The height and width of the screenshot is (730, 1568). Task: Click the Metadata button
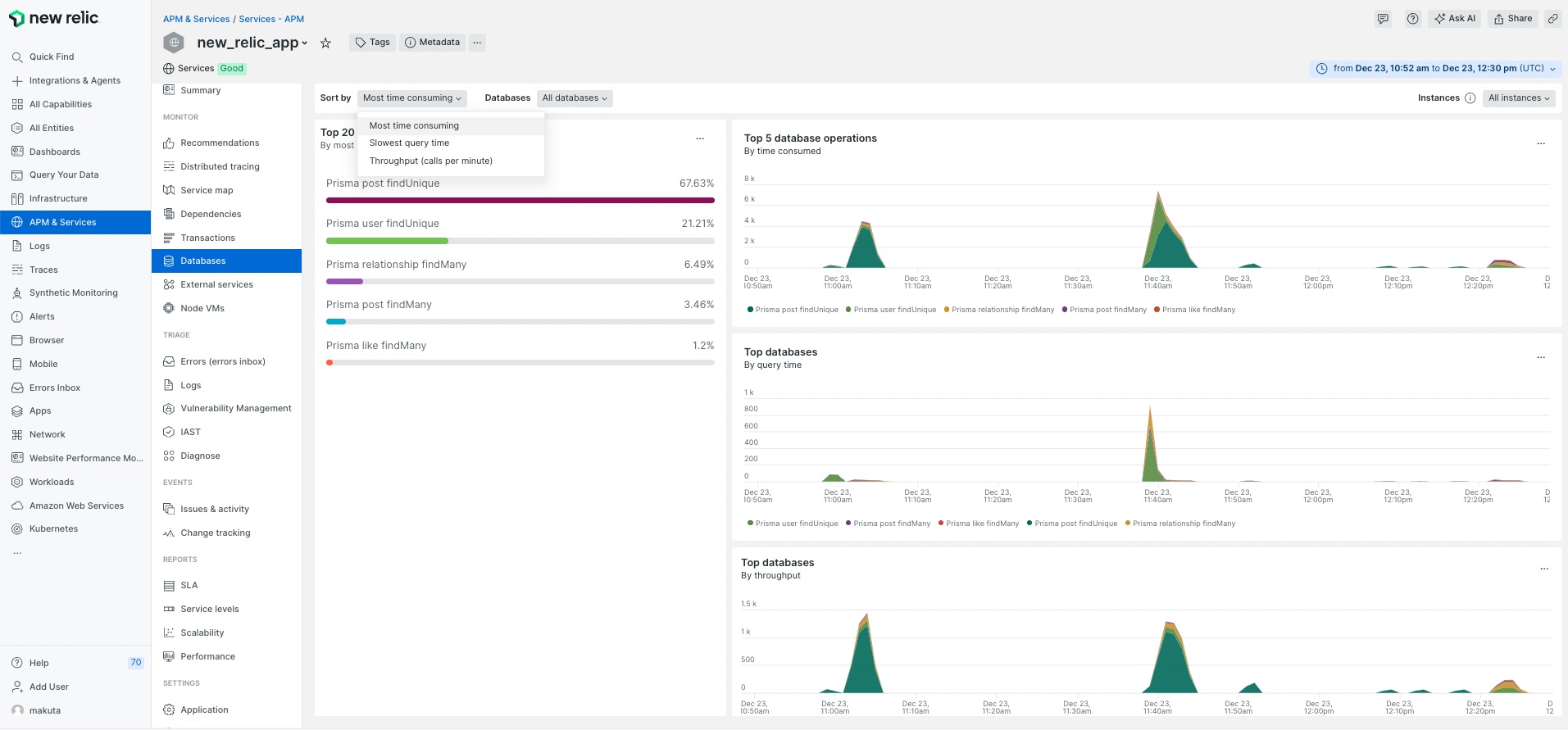[432, 43]
